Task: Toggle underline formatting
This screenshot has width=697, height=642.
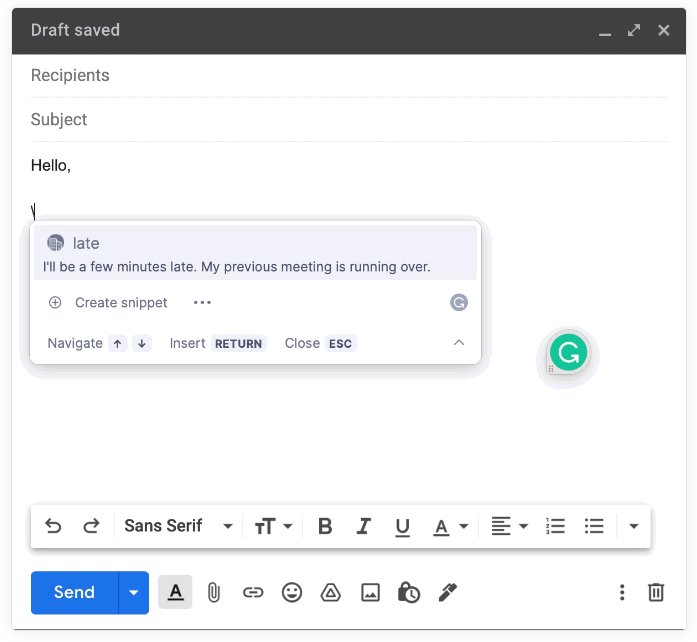Action: coord(402,526)
